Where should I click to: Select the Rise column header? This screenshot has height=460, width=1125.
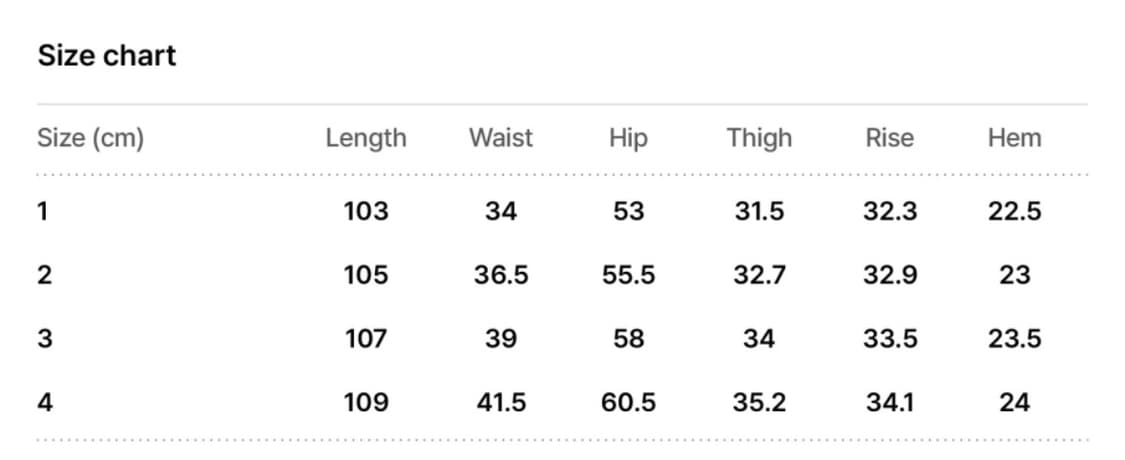[x=889, y=138]
